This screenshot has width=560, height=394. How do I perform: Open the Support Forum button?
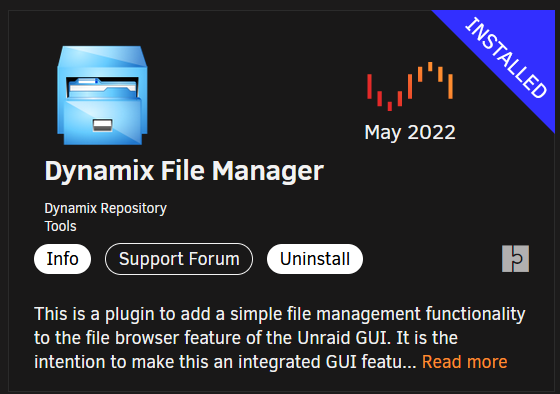179,259
